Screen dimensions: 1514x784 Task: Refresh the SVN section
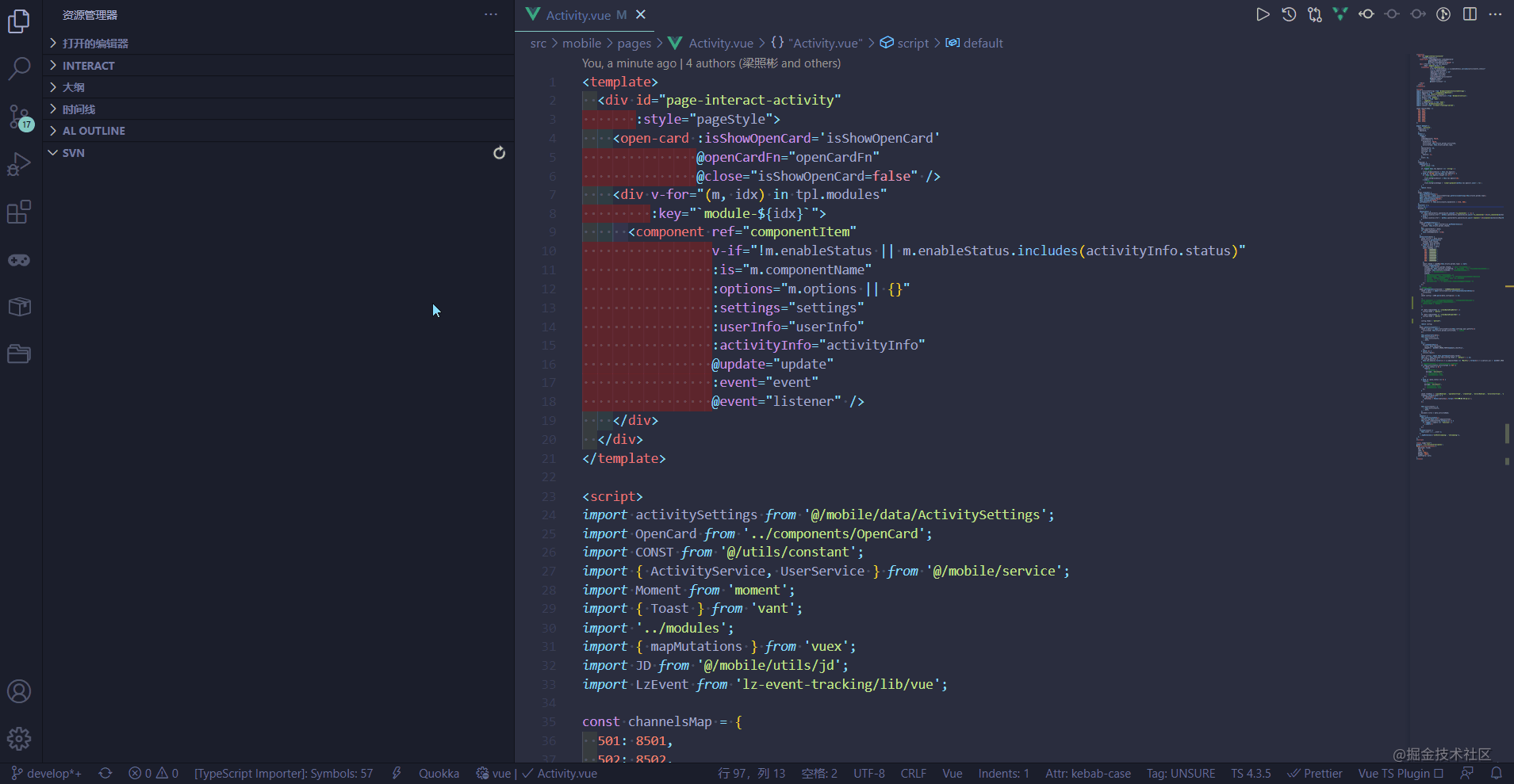click(499, 153)
